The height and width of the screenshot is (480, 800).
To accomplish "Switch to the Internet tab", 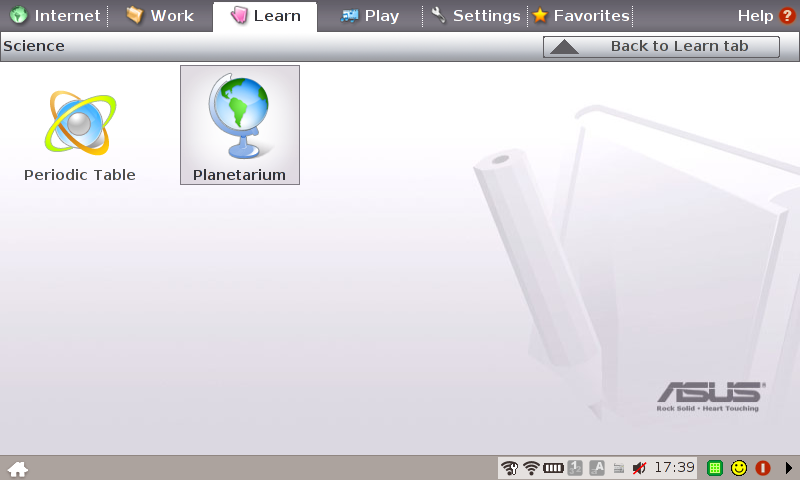I will [55, 15].
